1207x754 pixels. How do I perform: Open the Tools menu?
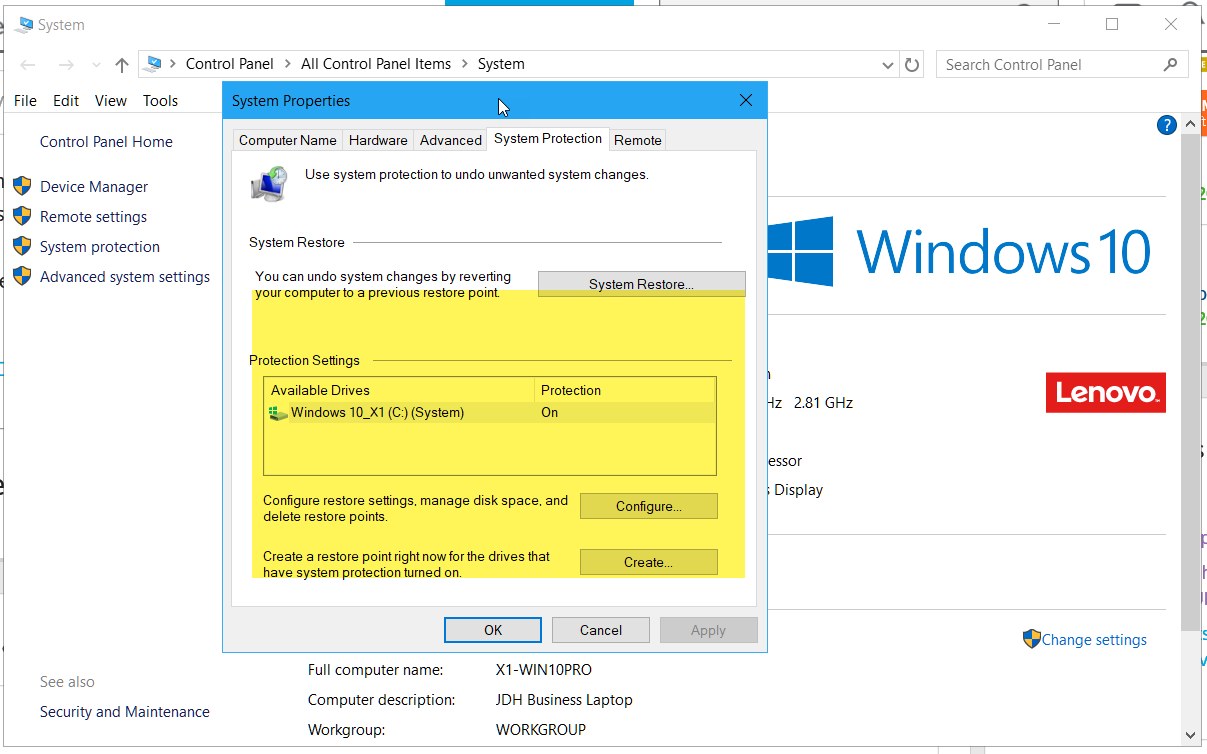point(160,101)
